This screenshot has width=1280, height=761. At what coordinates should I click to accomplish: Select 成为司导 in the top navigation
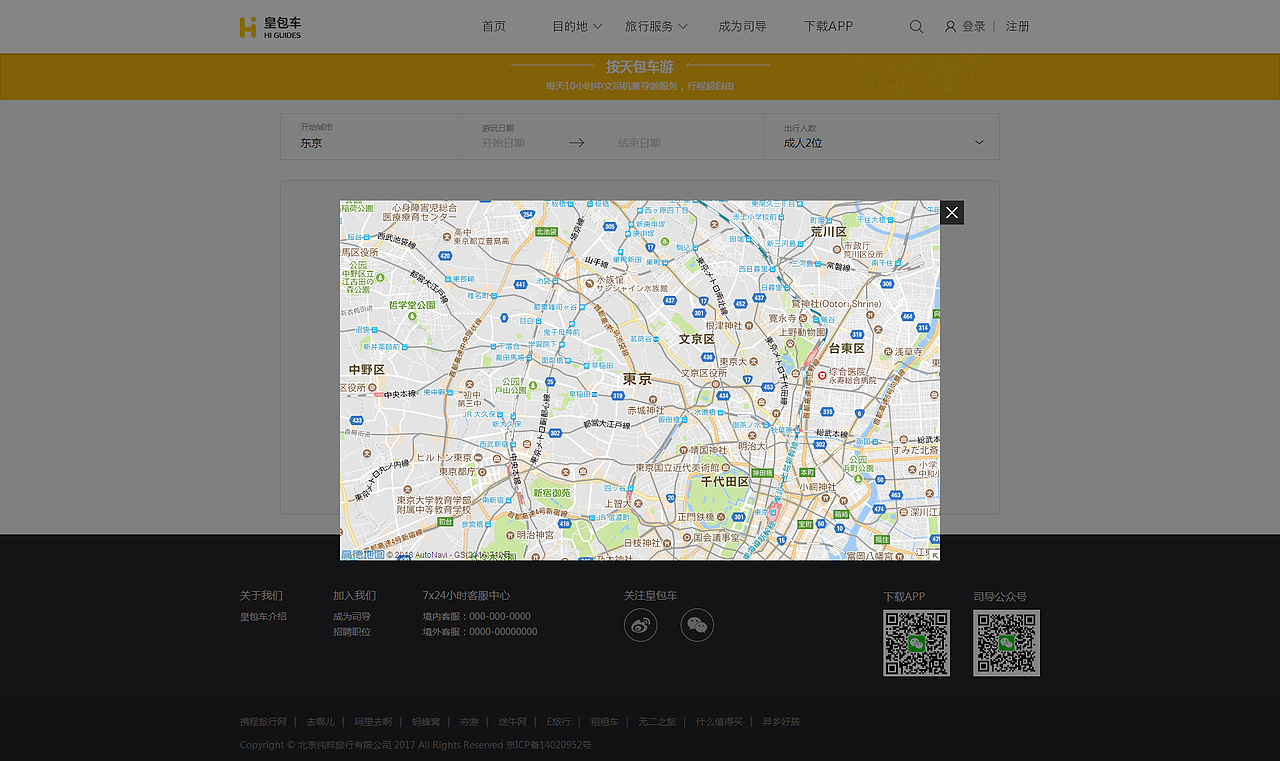pyautogui.click(x=742, y=27)
